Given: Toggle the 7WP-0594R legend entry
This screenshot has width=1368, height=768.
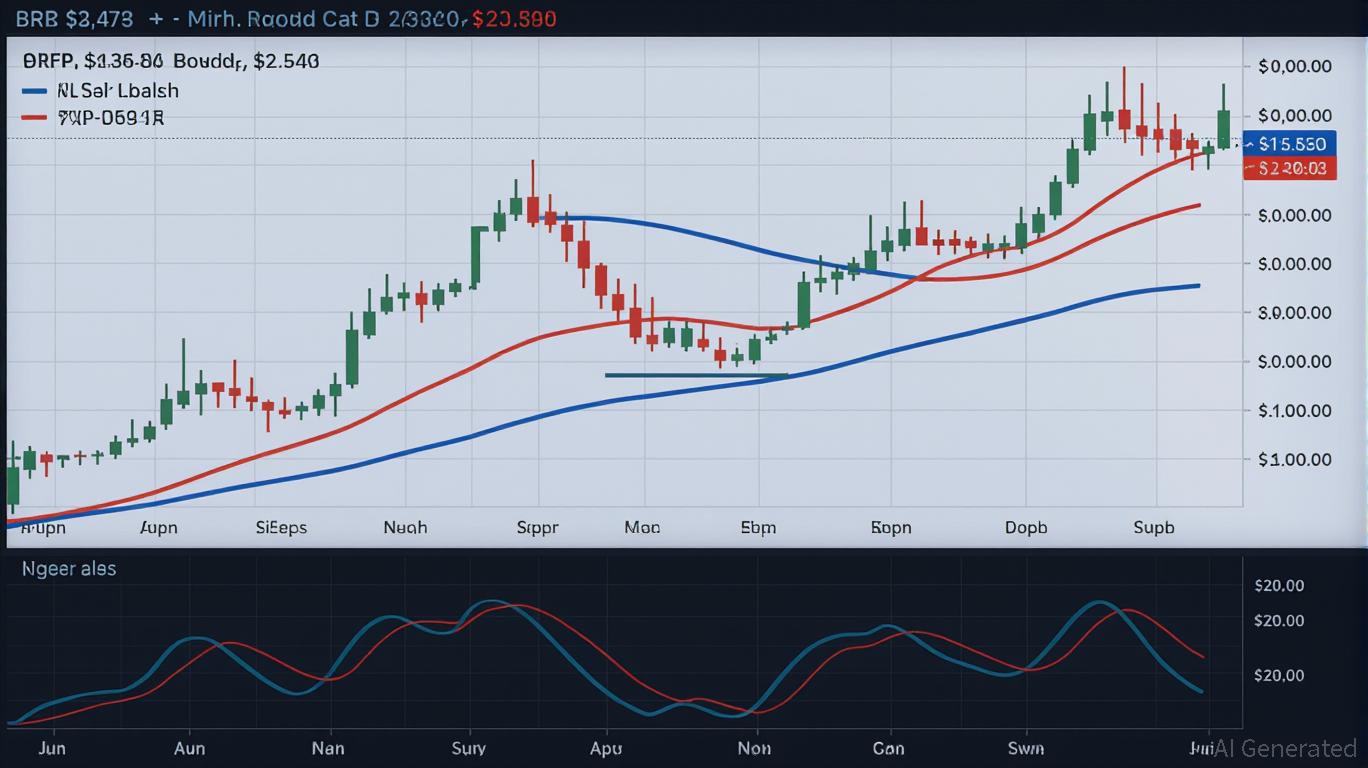Looking at the screenshot, I should (111, 118).
